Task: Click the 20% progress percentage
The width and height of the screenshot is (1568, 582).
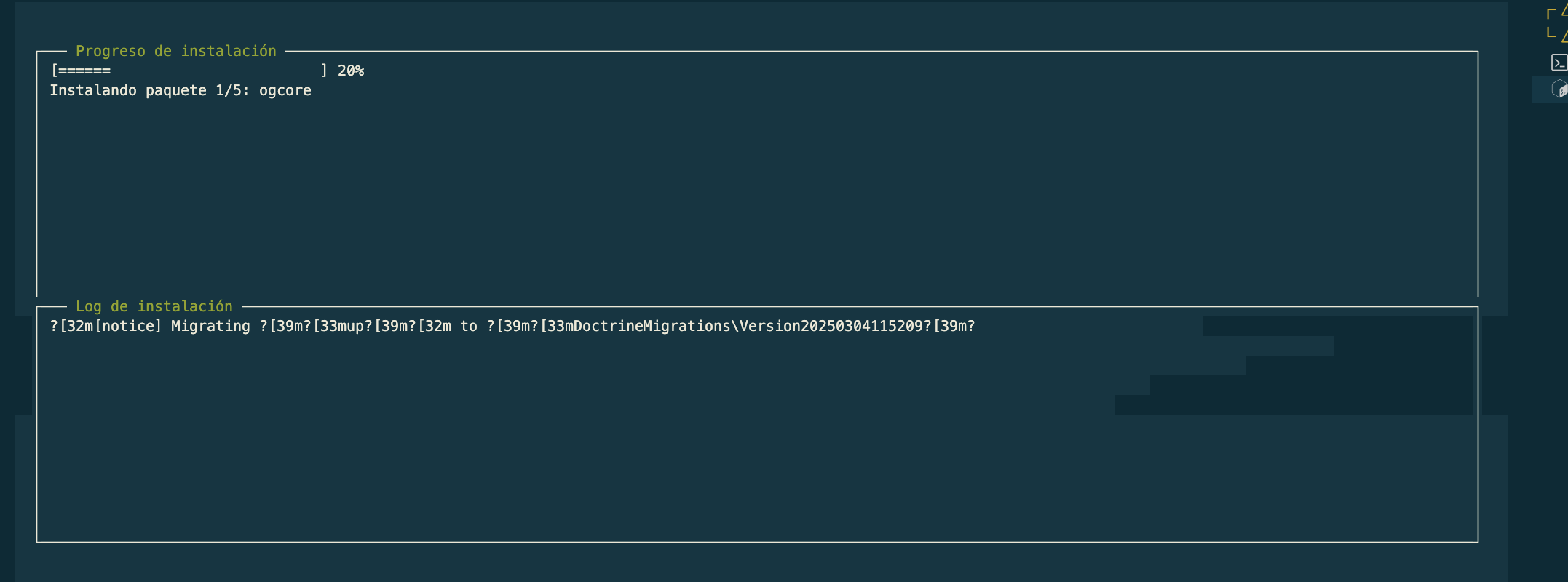Action: point(351,71)
